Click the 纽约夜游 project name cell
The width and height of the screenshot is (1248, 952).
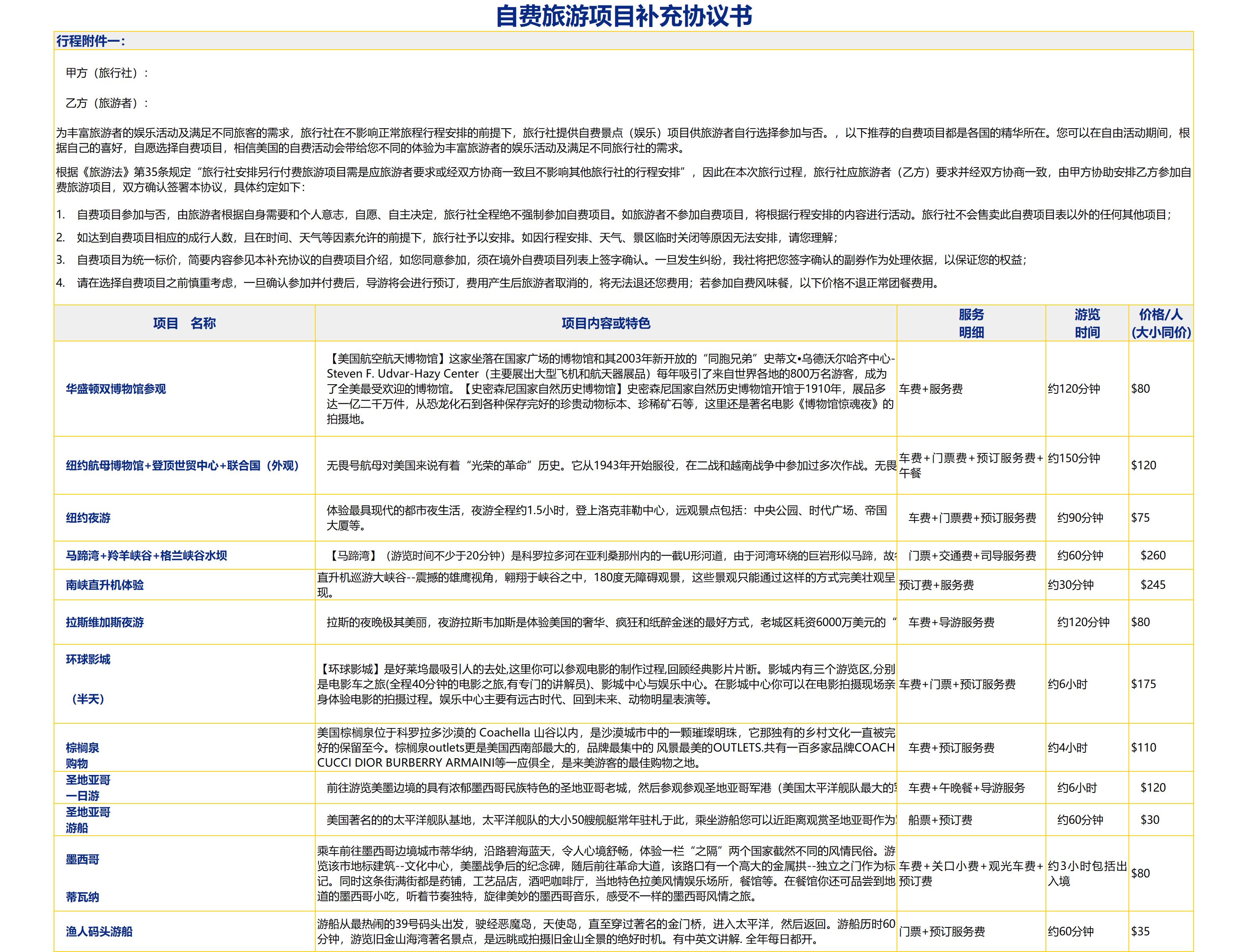click(184, 518)
